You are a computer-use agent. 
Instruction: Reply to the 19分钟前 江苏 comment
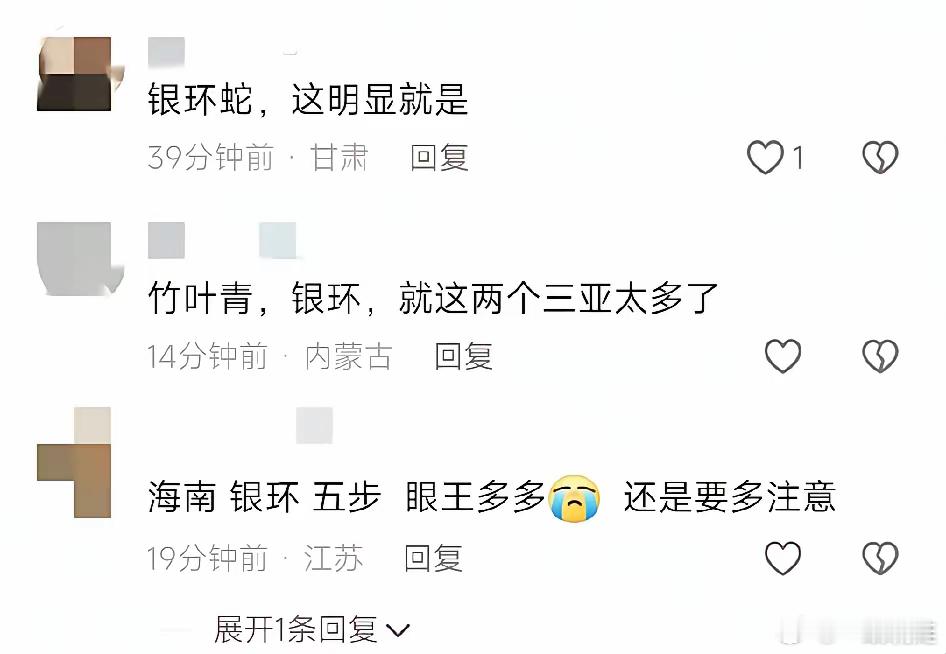point(433,558)
